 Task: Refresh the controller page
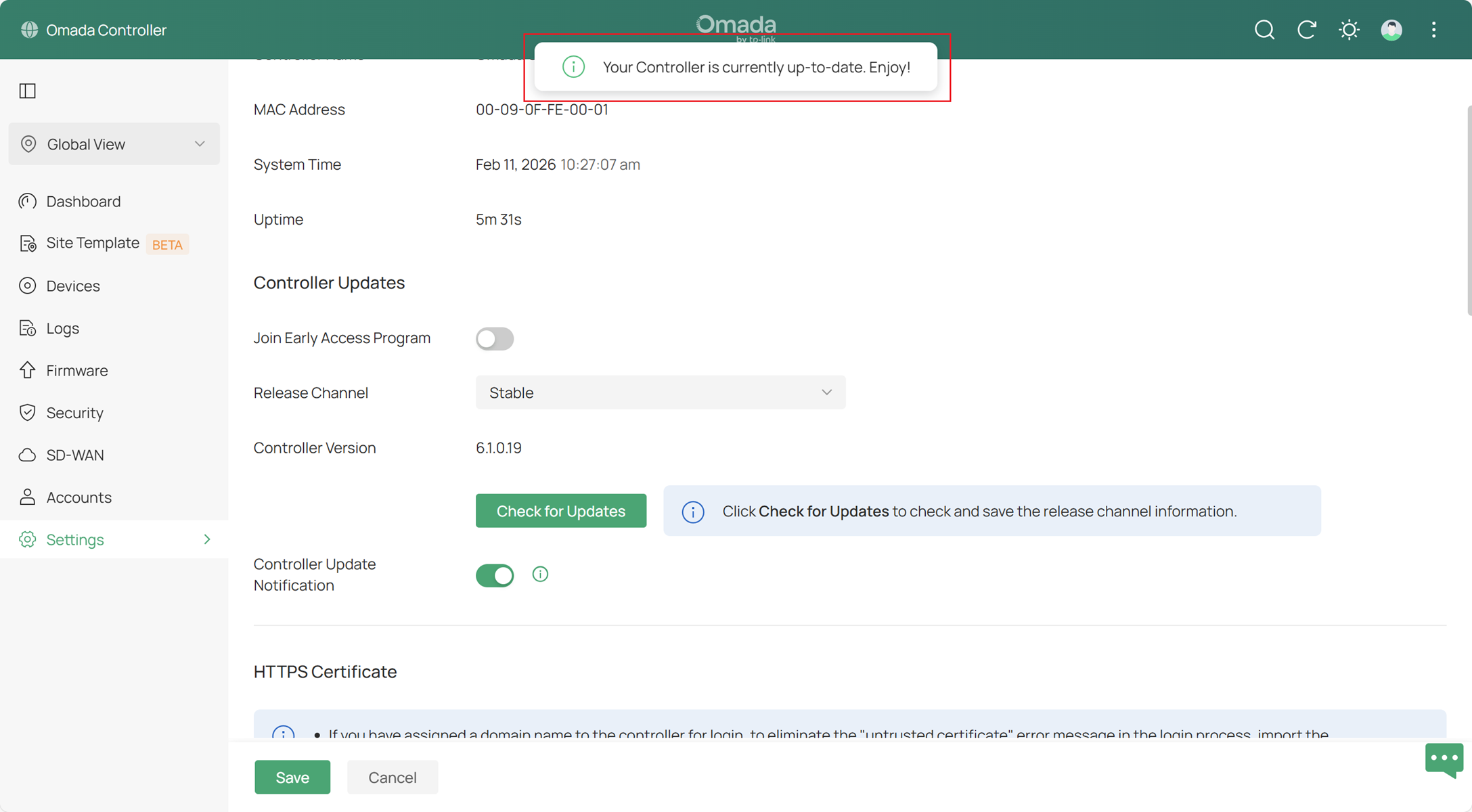(1306, 30)
